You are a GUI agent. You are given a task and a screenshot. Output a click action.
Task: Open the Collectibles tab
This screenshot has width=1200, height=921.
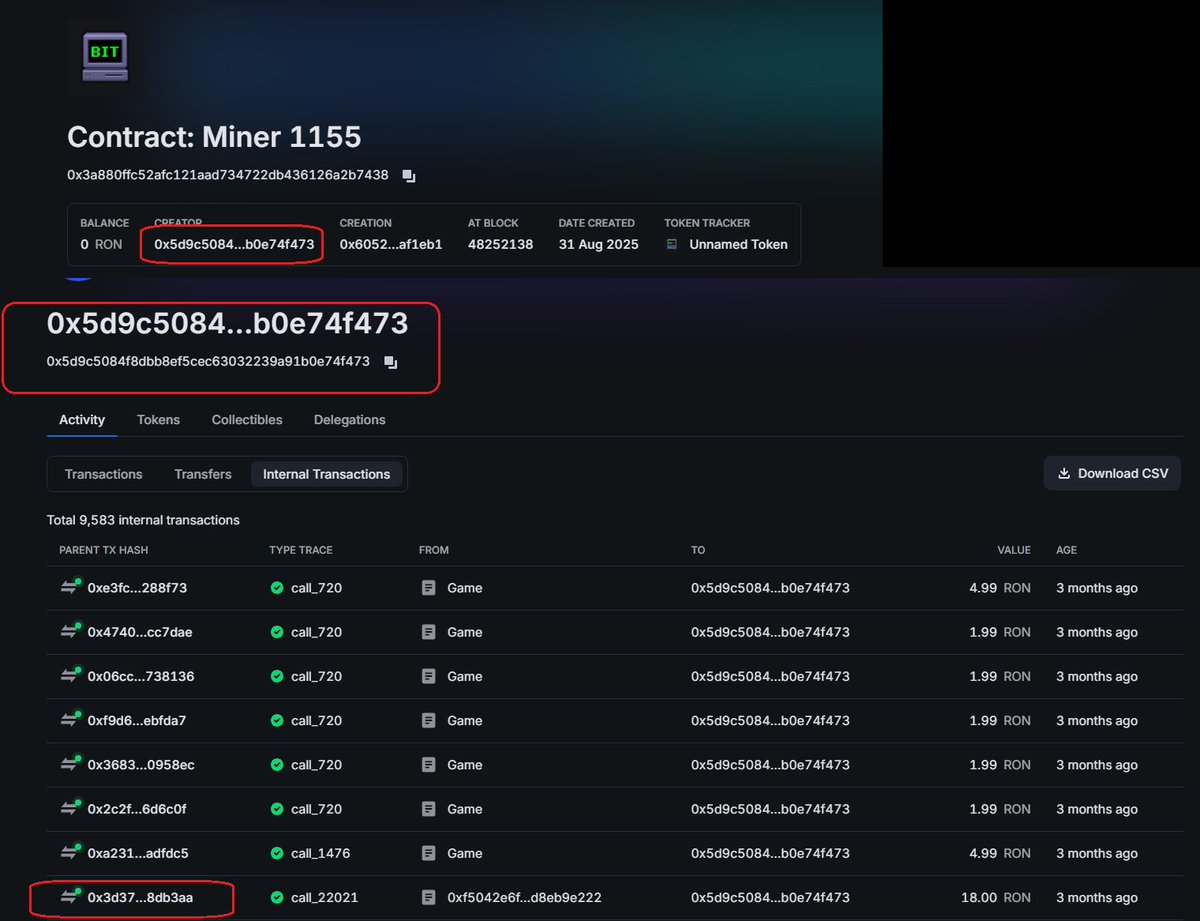(247, 420)
